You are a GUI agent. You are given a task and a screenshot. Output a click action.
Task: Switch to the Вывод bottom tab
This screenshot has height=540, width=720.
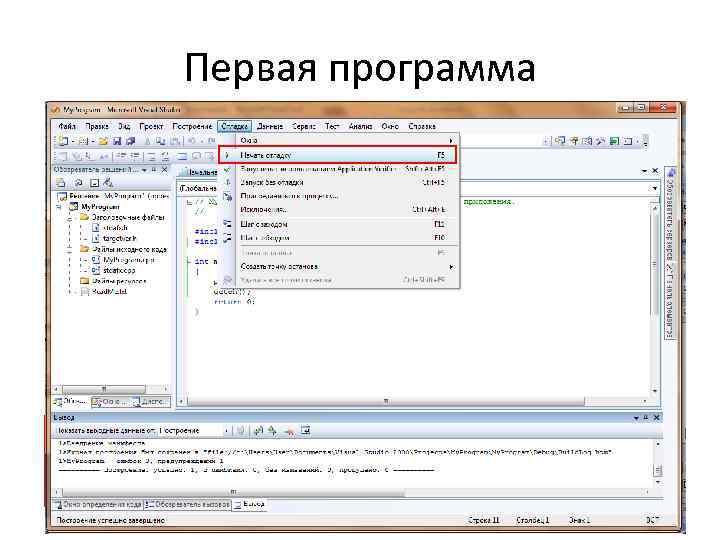pyautogui.click(x=249, y=504)
